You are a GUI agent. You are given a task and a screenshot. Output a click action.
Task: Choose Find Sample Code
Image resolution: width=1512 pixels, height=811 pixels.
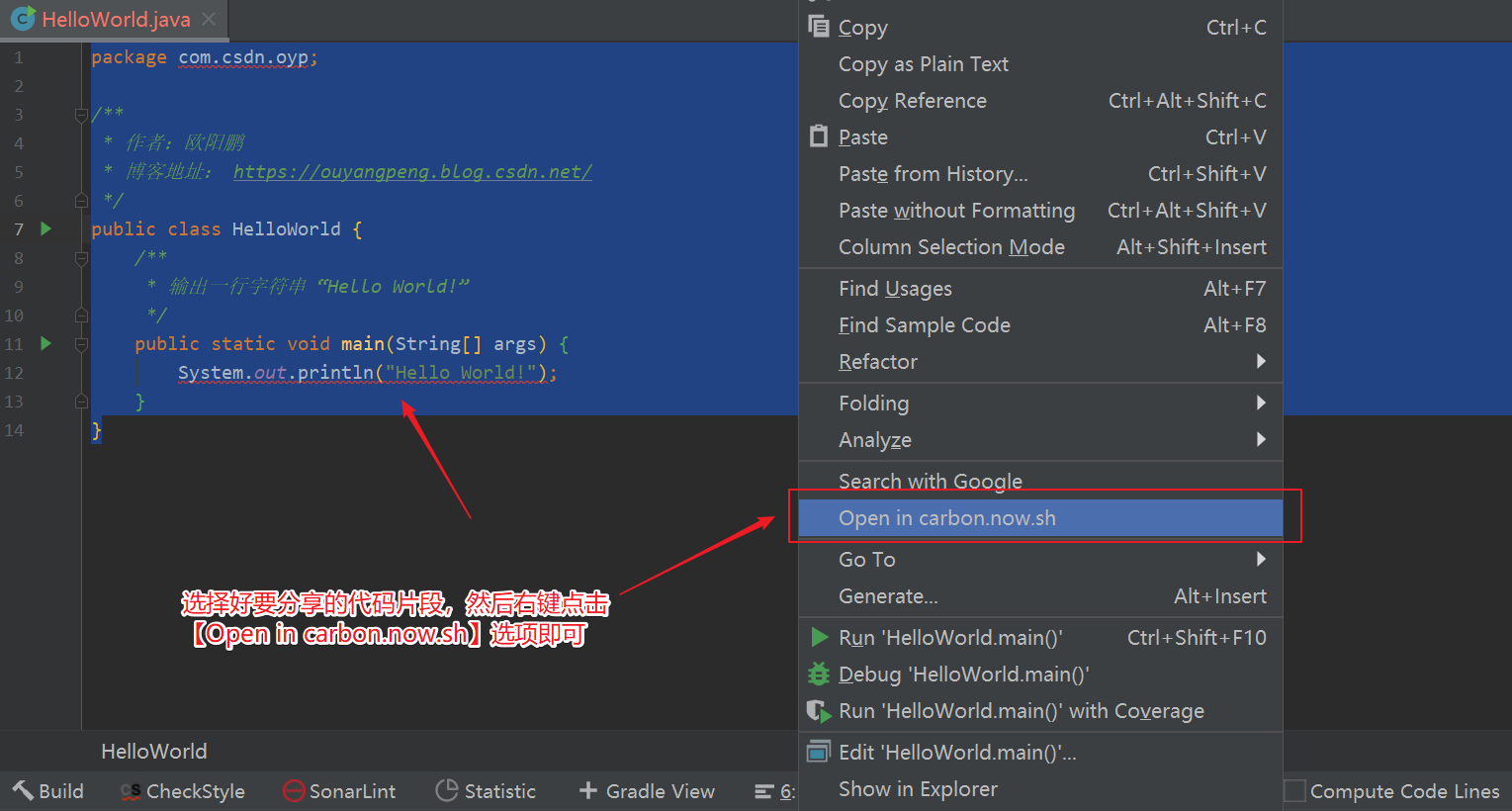(1040, 325)
